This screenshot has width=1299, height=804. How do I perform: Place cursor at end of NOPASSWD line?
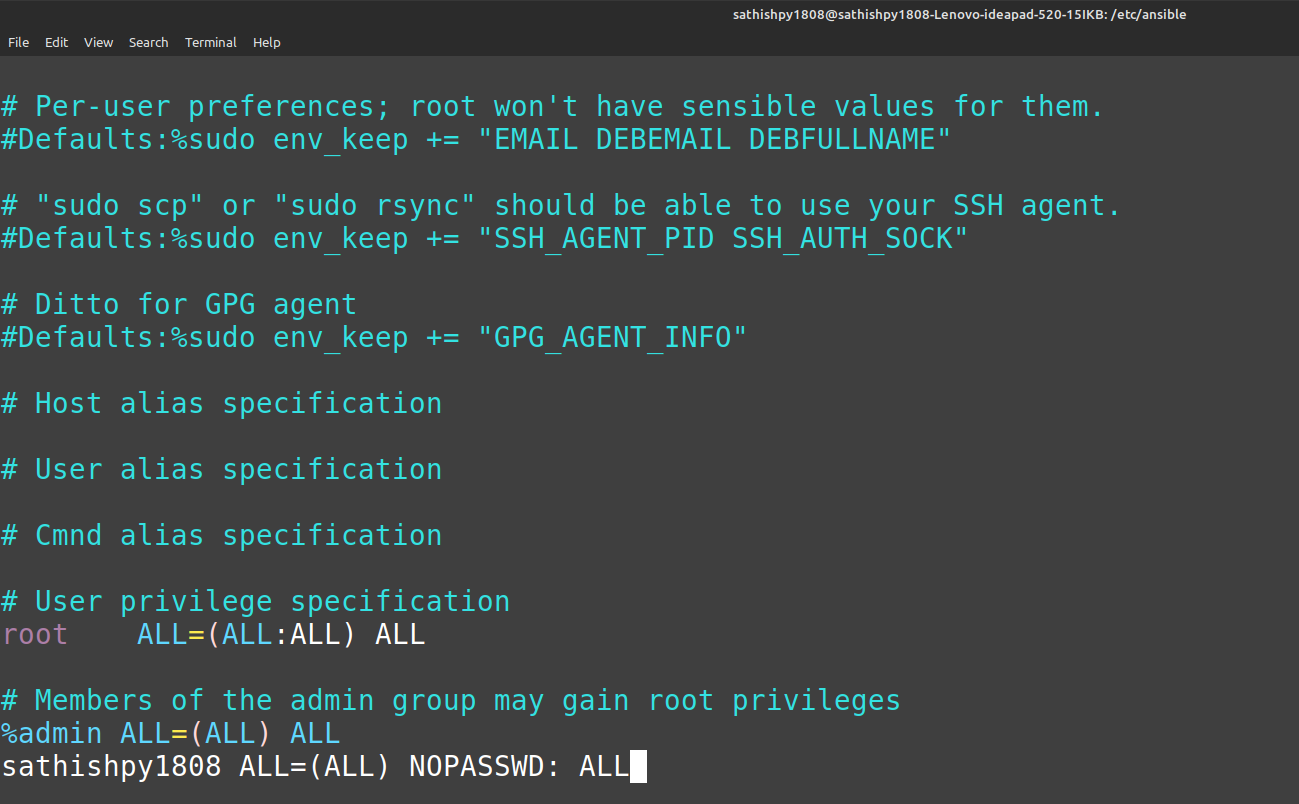638,767
